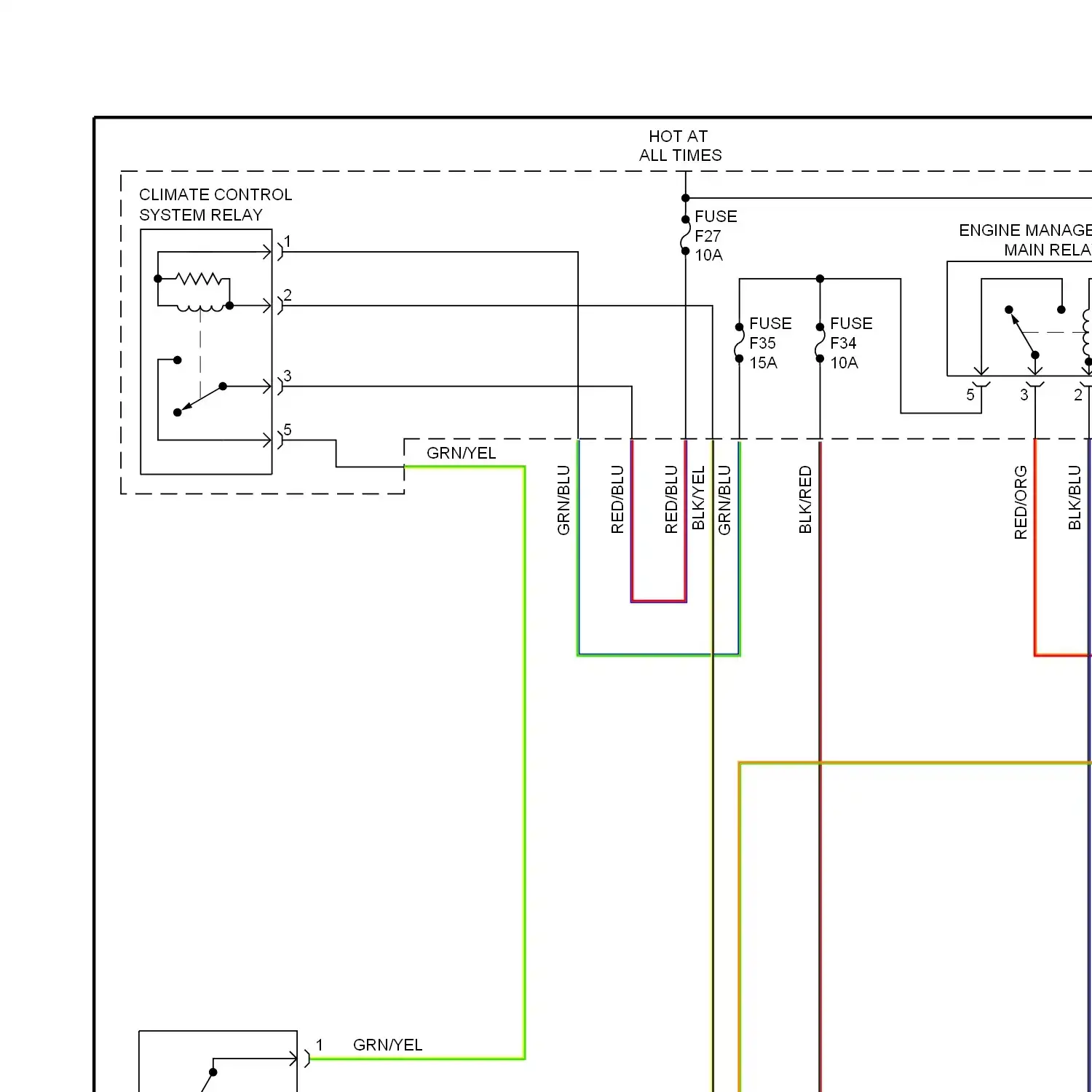Click the F35 fuse symbol
The width and height of the screenshot is (1092, 1092).
point(739,343)
